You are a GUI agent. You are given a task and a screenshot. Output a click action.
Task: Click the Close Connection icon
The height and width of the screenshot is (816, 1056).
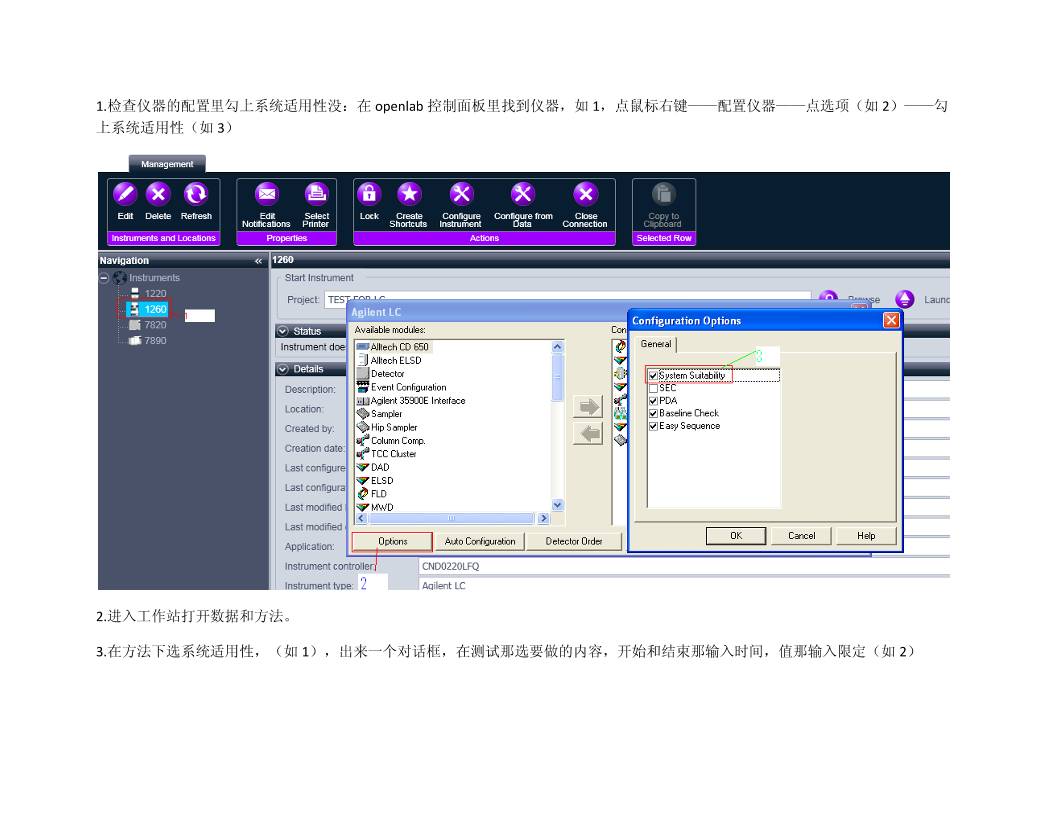coord(585,194)
